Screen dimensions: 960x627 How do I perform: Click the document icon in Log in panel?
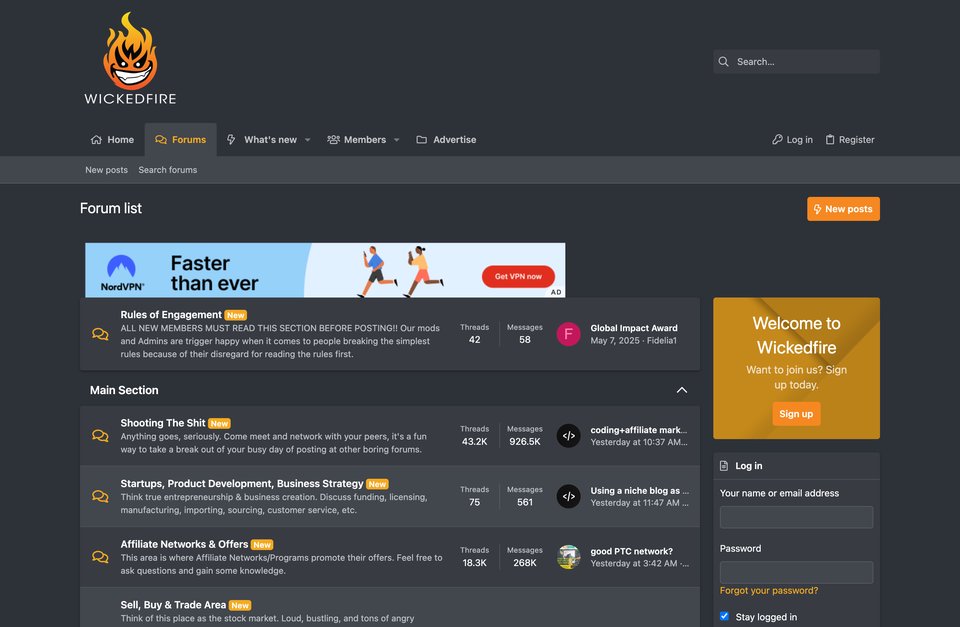724,466
